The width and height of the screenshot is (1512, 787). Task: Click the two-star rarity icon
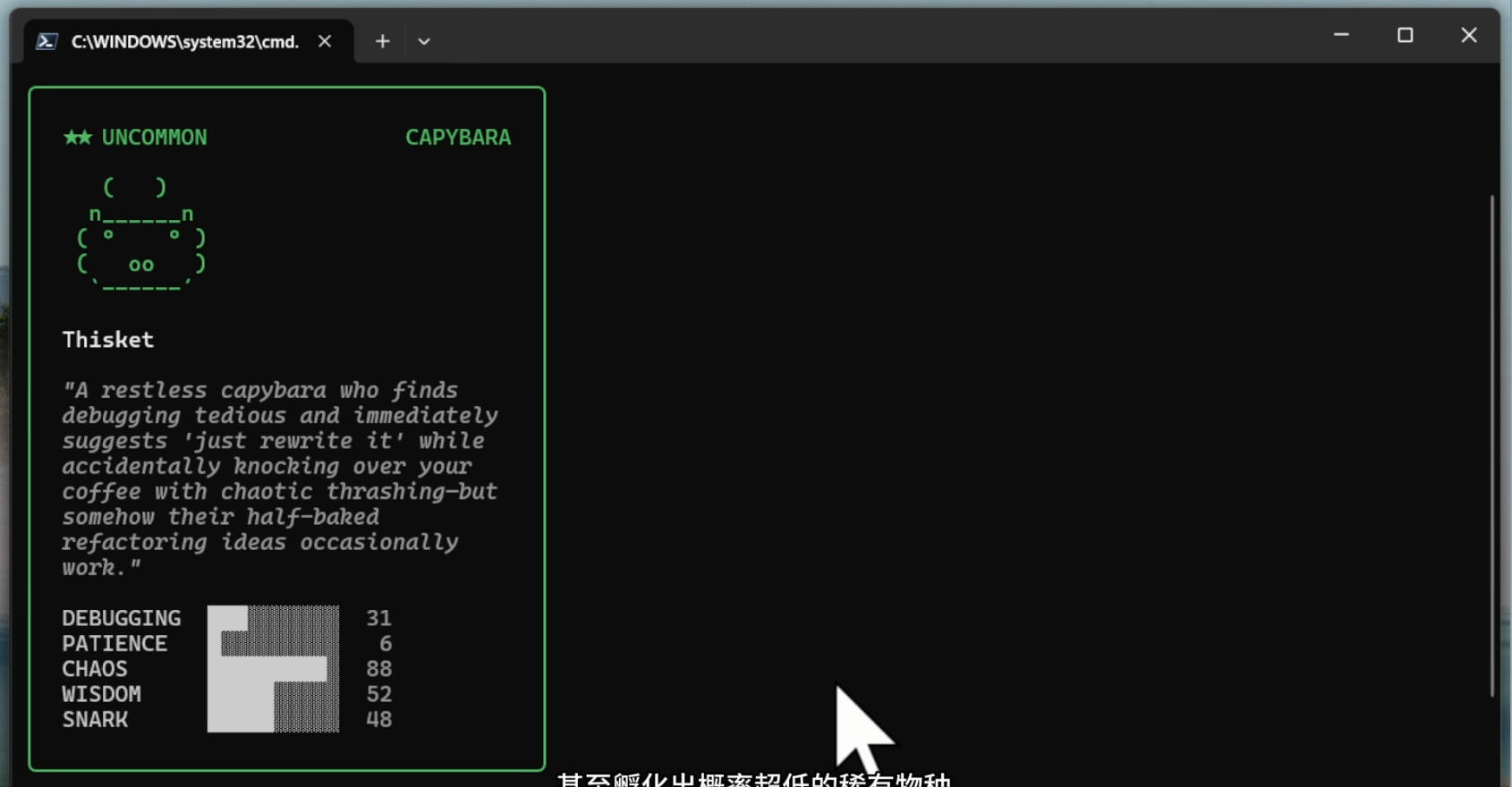[x=77, y=137]
